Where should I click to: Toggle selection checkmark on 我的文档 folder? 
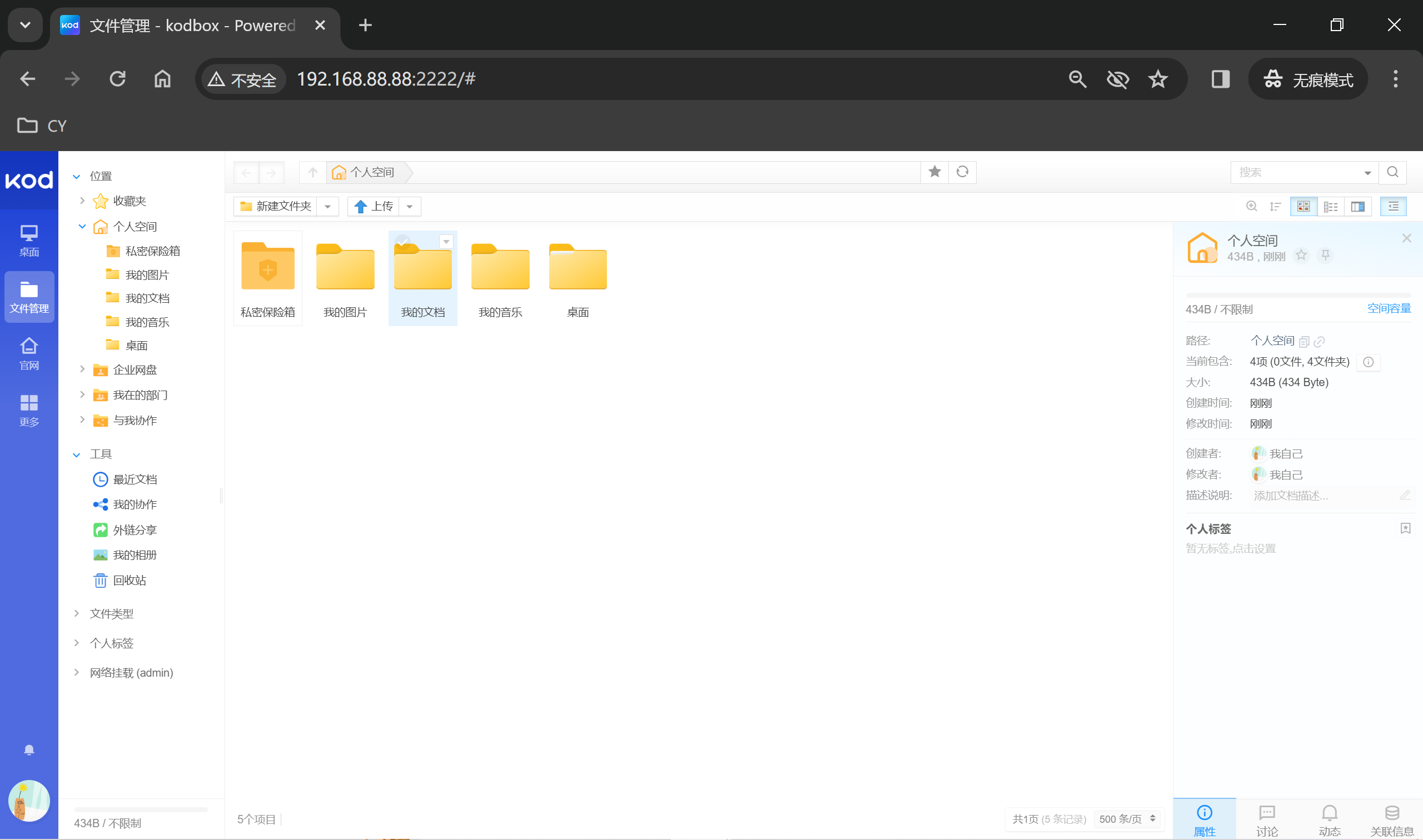(x=402, y=242)
